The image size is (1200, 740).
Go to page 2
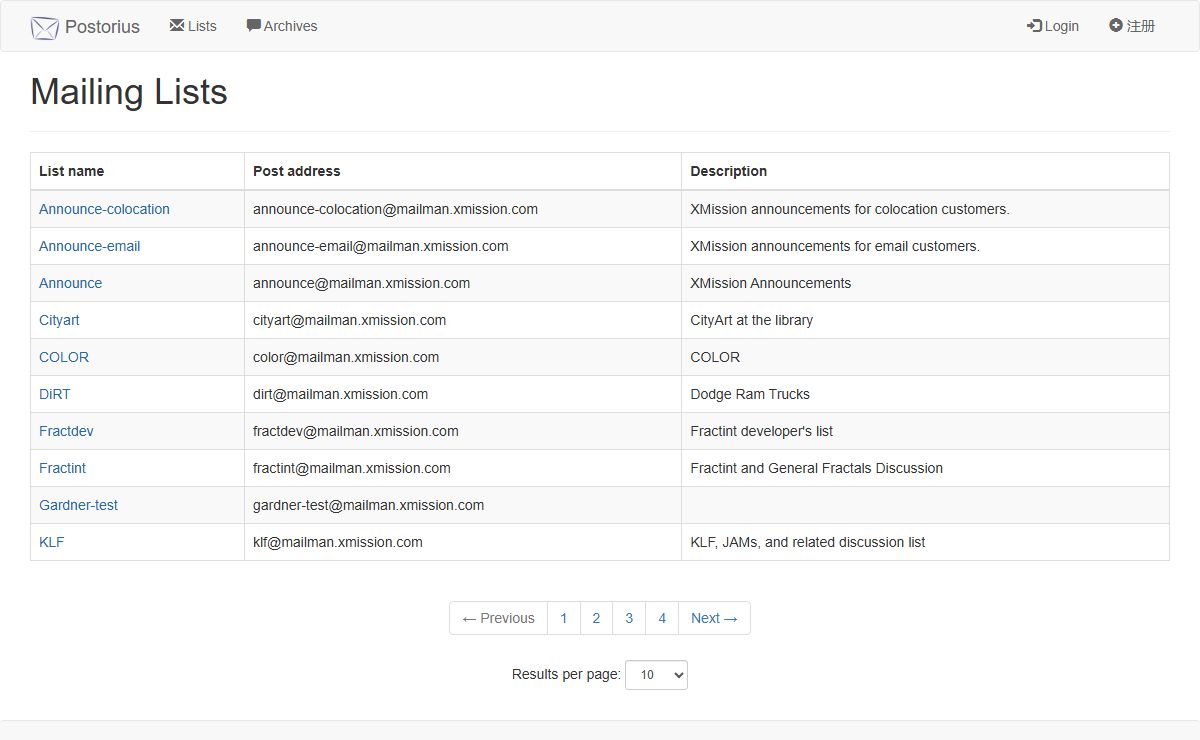[x=596, y=618]
